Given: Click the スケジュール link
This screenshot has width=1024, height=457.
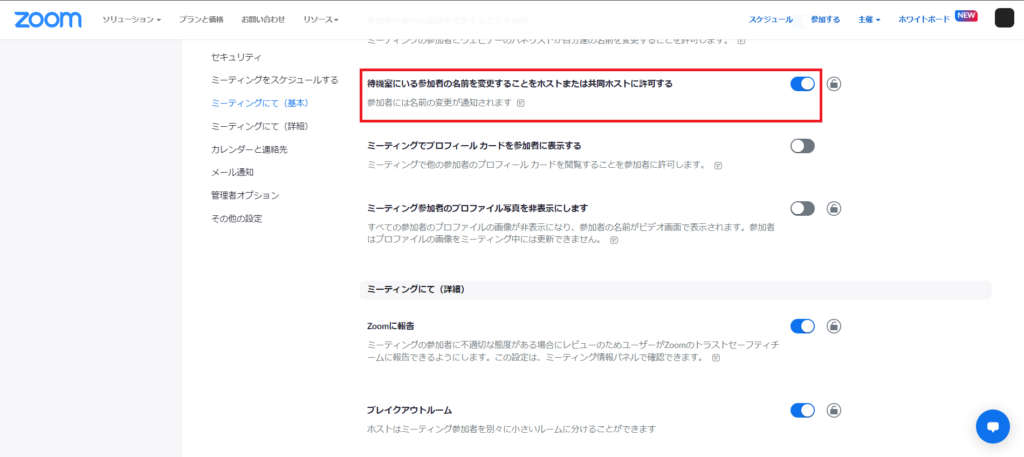Looking at the screenshot, I should (x=771, y=19).
